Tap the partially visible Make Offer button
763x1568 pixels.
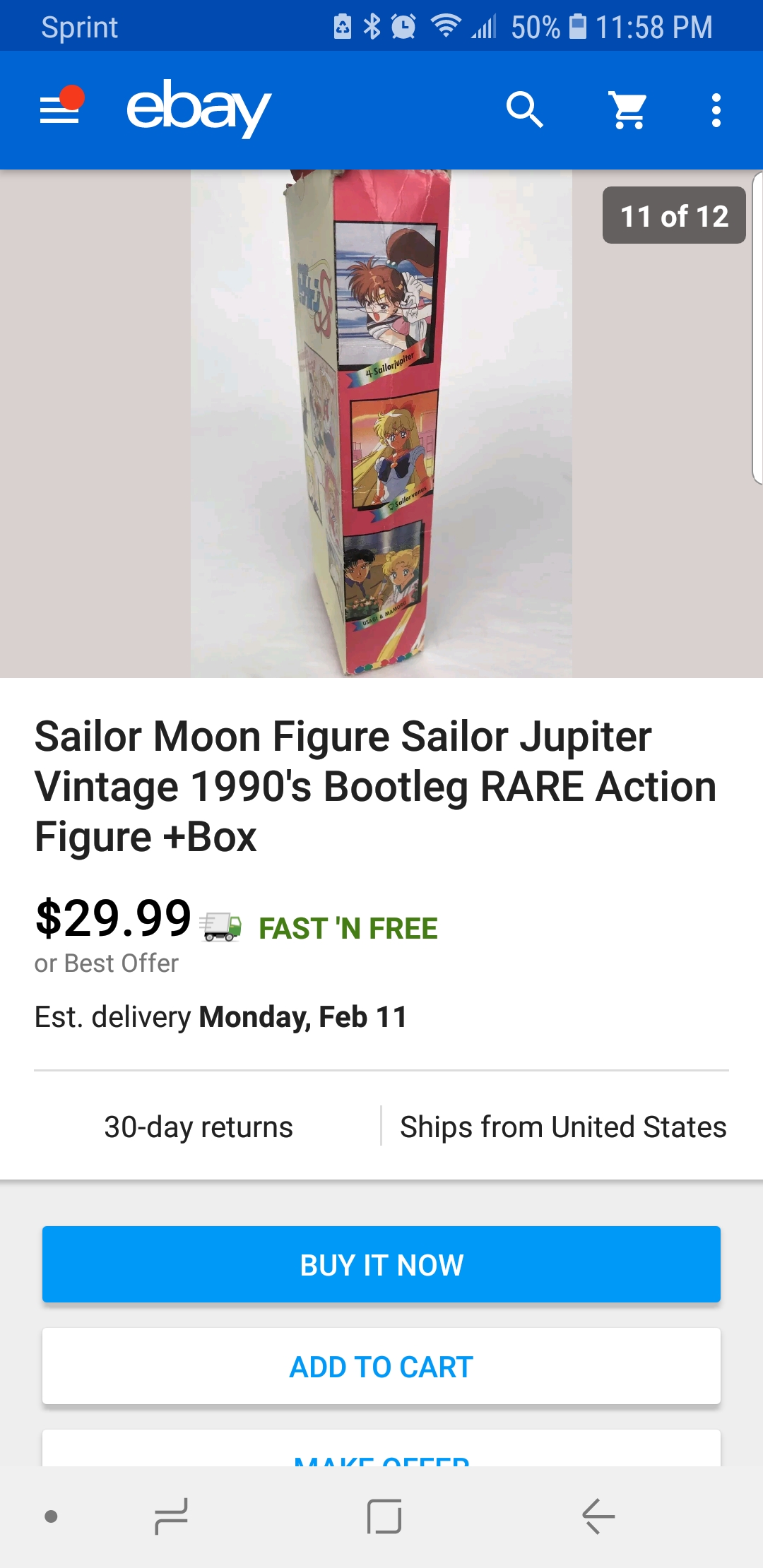point(381,1448)
